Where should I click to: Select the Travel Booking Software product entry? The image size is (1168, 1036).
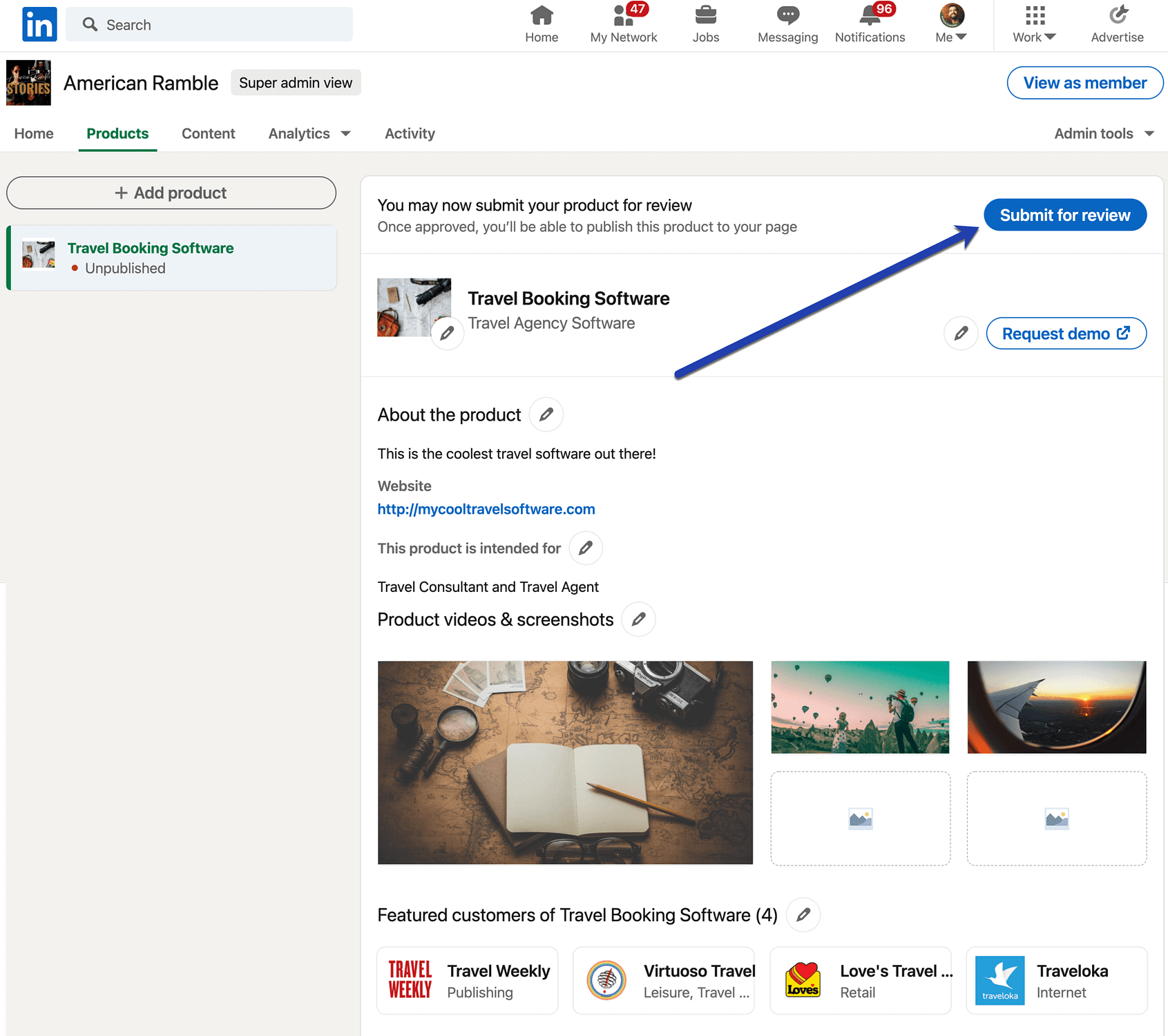(171, 258)
